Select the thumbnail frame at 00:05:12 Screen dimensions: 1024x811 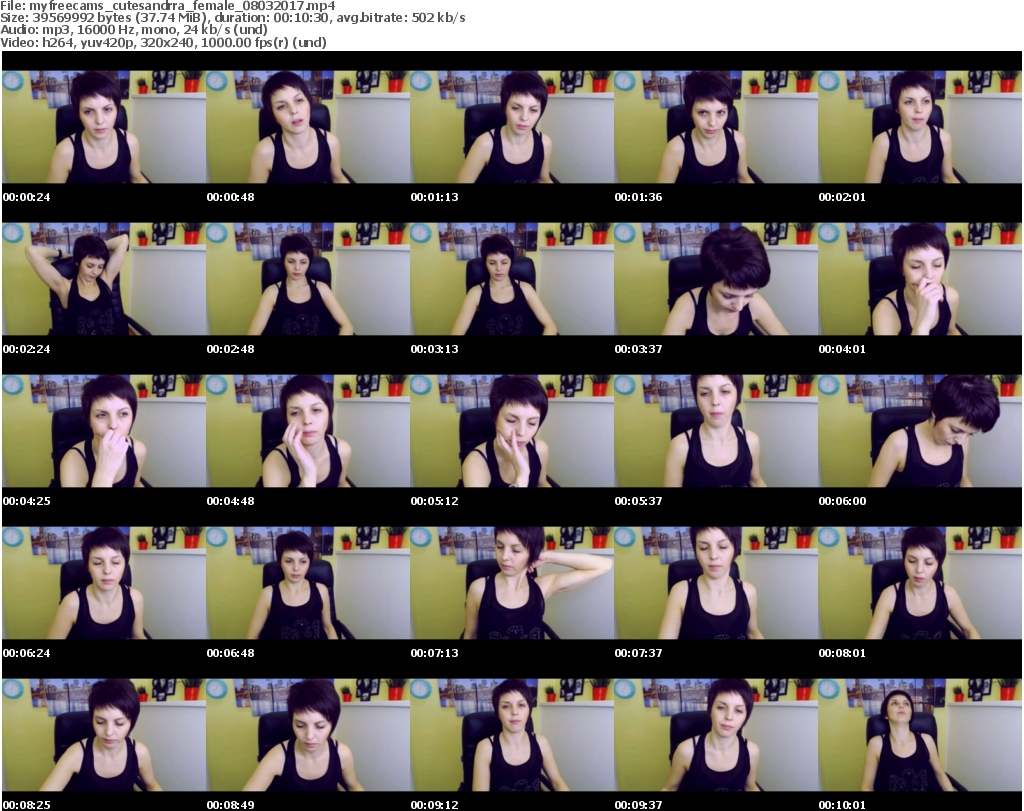click(x=512, y=431)
